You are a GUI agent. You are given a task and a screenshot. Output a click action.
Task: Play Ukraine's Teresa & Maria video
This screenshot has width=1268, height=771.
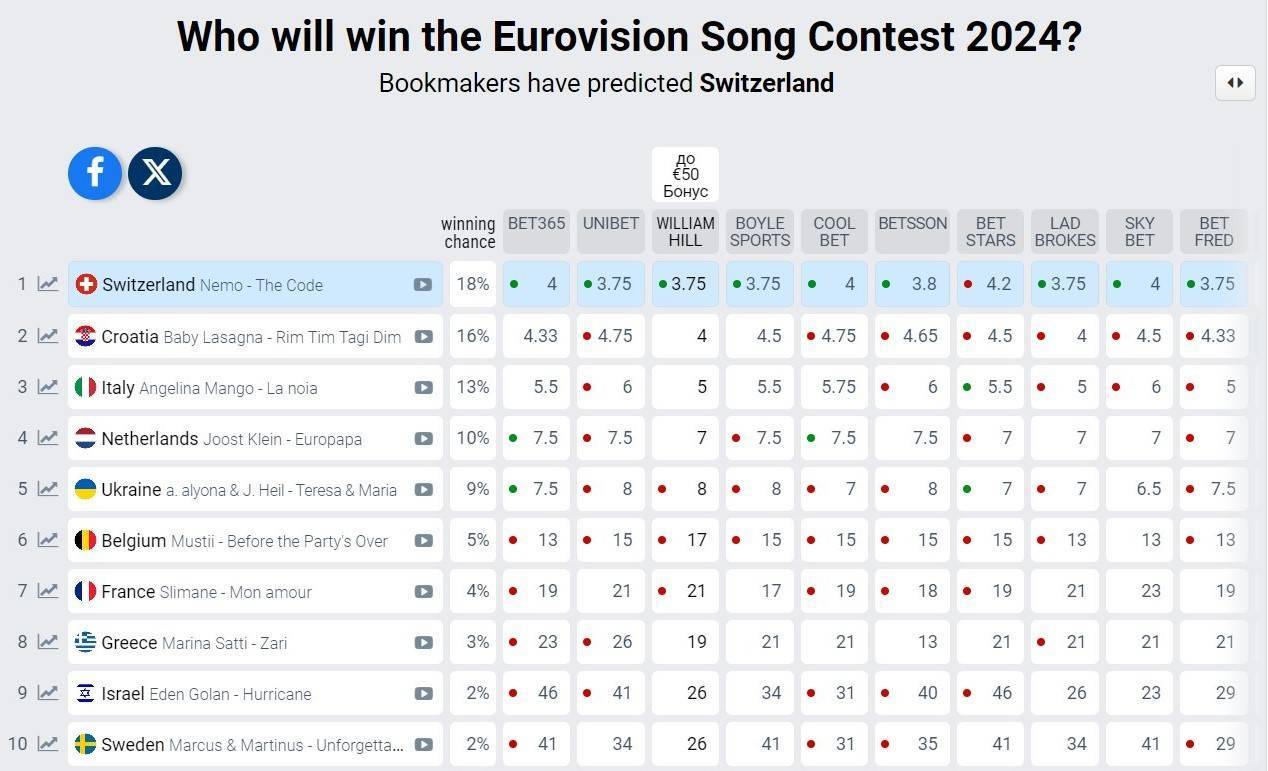click(423, 489)
